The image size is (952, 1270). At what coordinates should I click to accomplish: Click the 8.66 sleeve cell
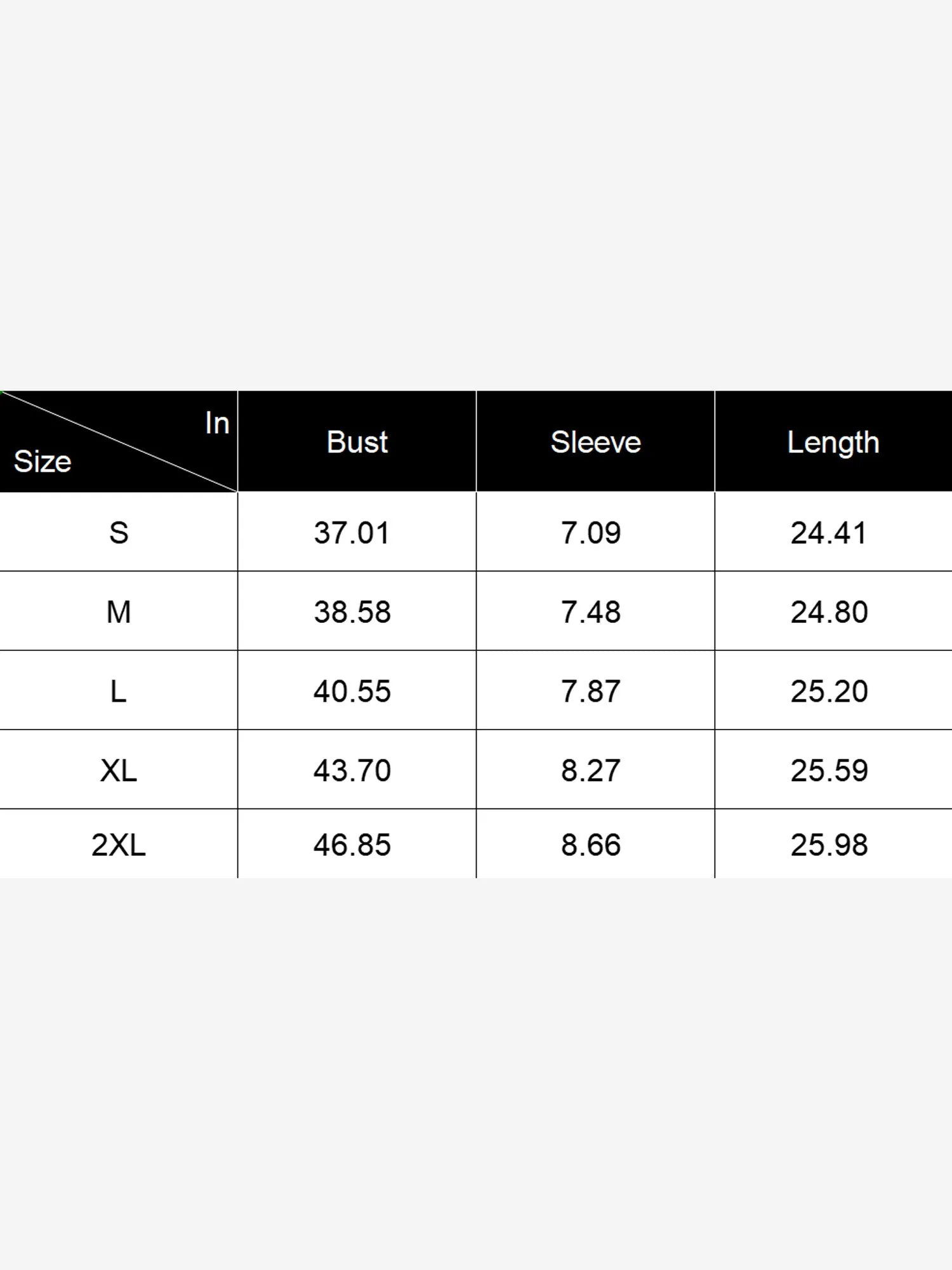(590, 845)
